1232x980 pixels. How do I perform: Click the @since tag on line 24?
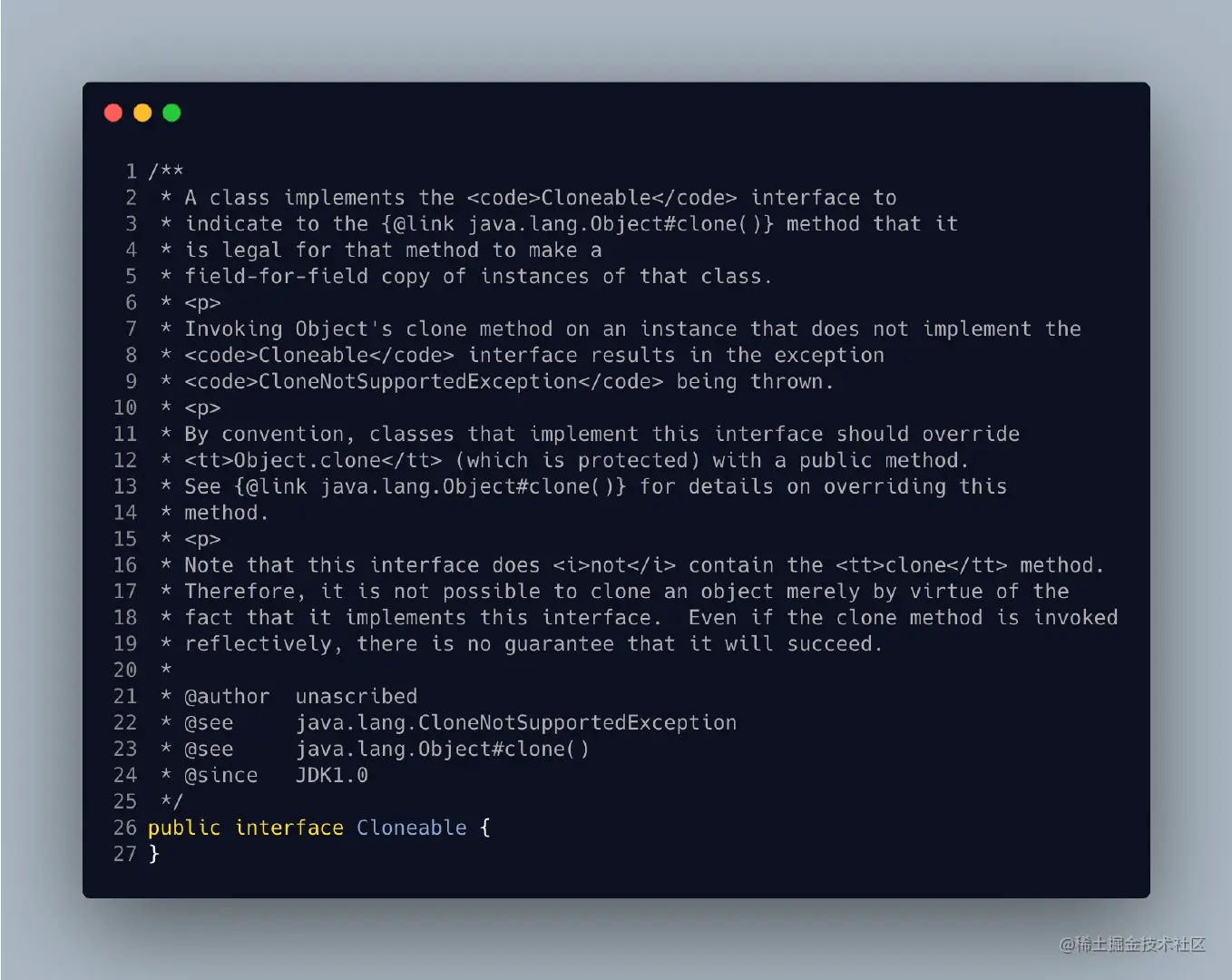point(221,775)
